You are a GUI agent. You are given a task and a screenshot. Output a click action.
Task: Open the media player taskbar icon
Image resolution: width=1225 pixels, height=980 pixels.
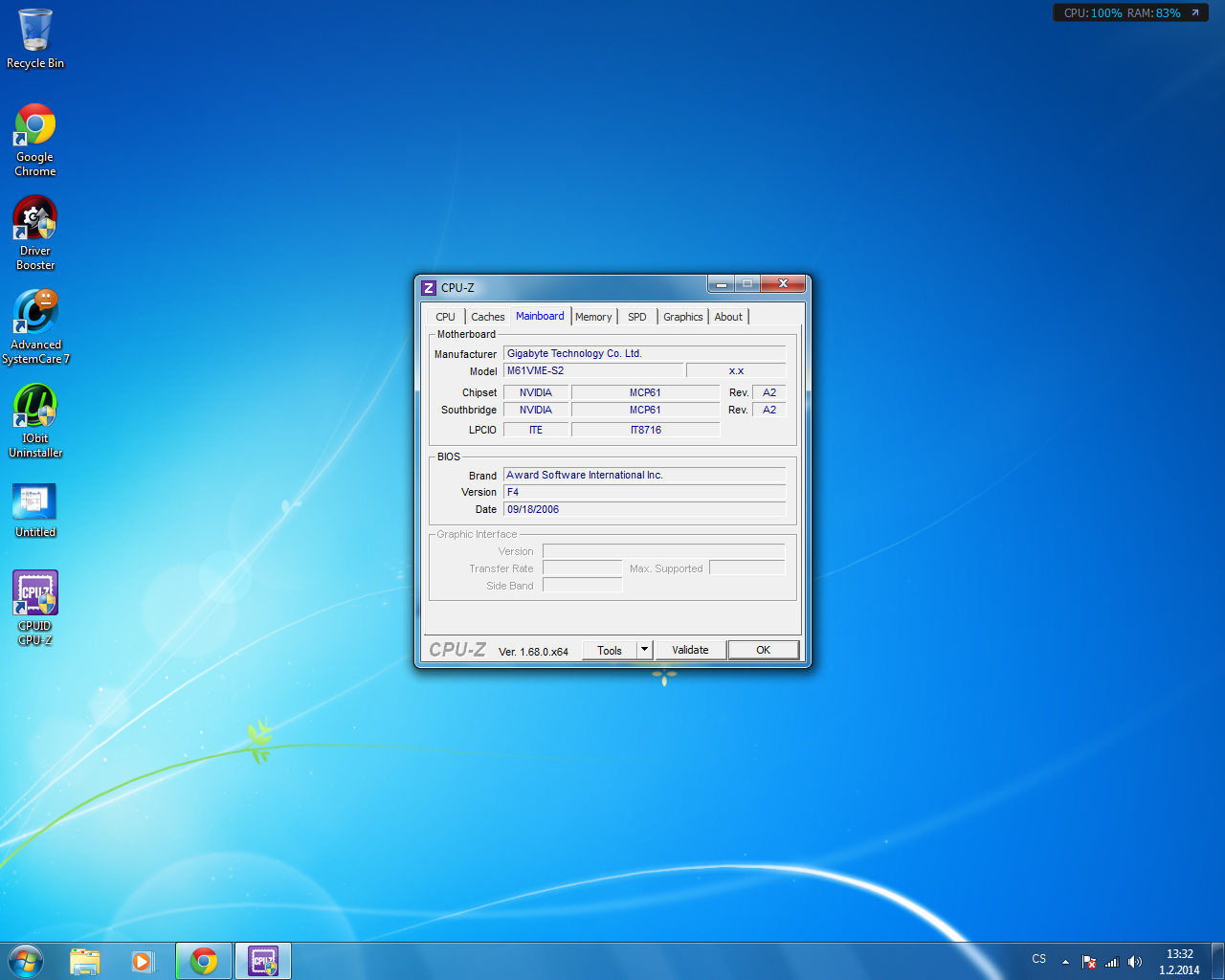[143, 961]
